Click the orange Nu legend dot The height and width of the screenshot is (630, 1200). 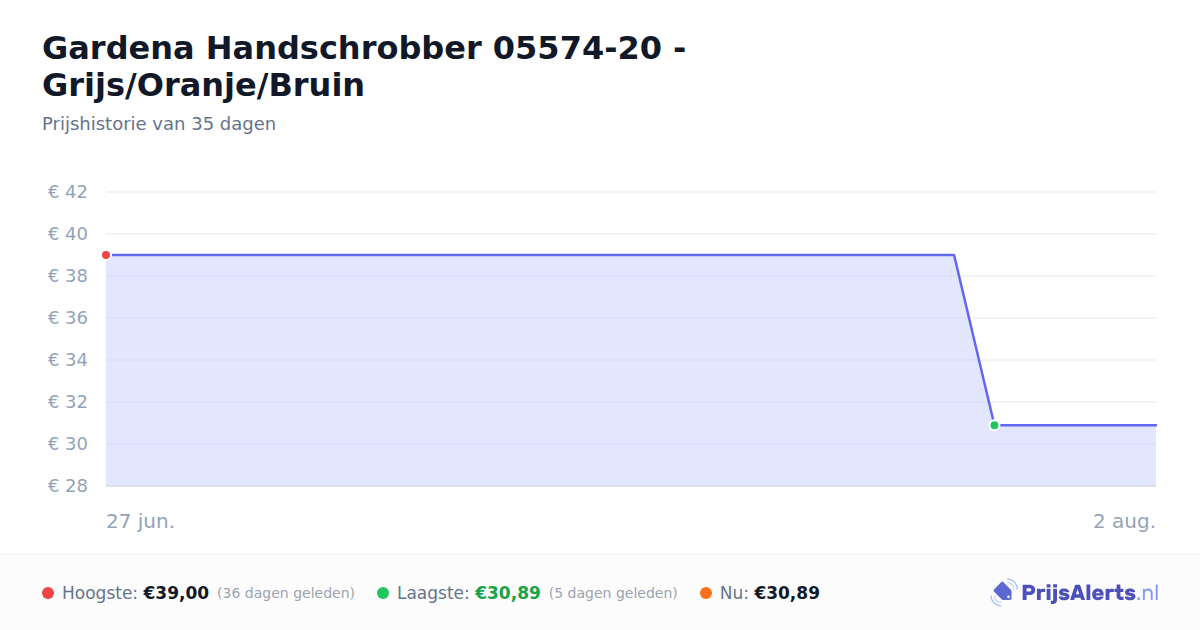(x=706, y=593)
